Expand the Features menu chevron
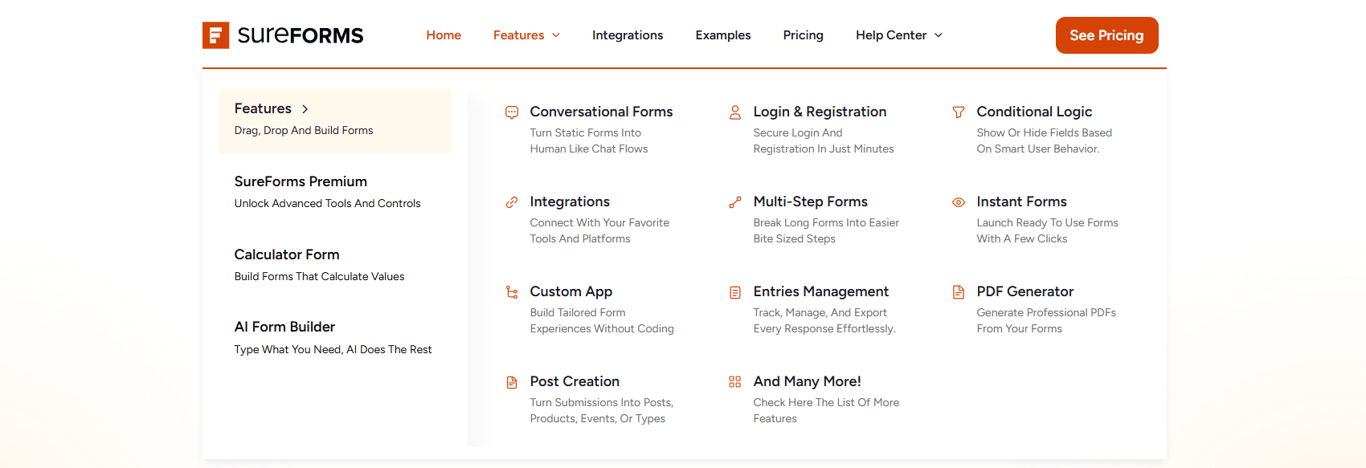Viewport: 1366px width, 468px height. [556, 35]
